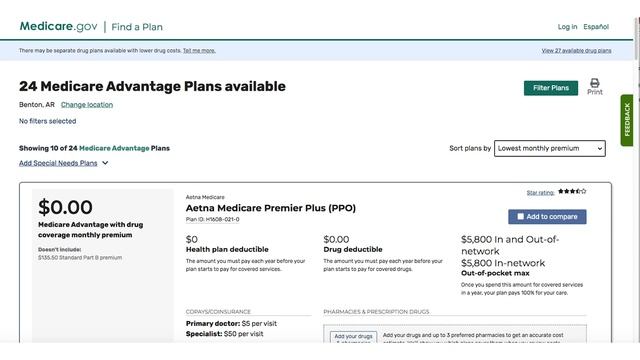The height and width of the screenshot is (360, 640).
Task: Click the Log in link
Action: click(x=567, y=27)
